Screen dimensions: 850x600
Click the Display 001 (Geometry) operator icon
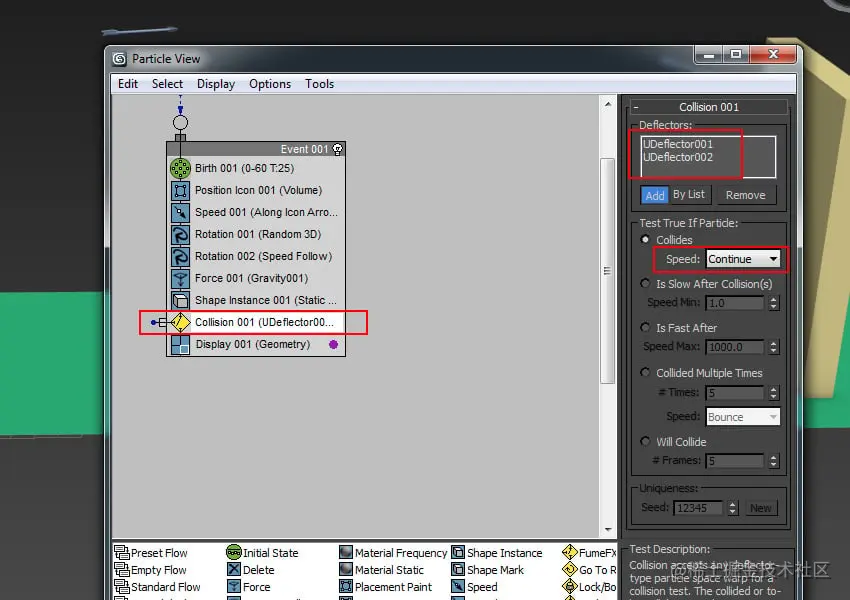(180, 345)
